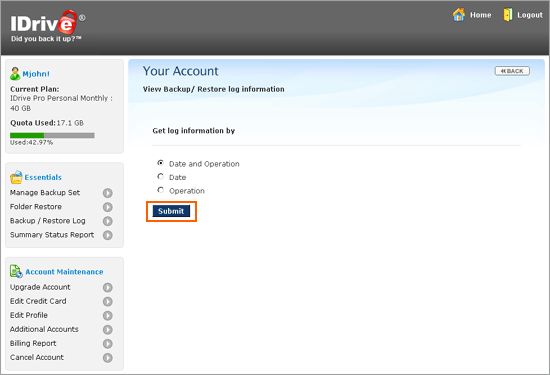Open Edit Credit Card
The image size is (550, 375).
click(38, 301)
